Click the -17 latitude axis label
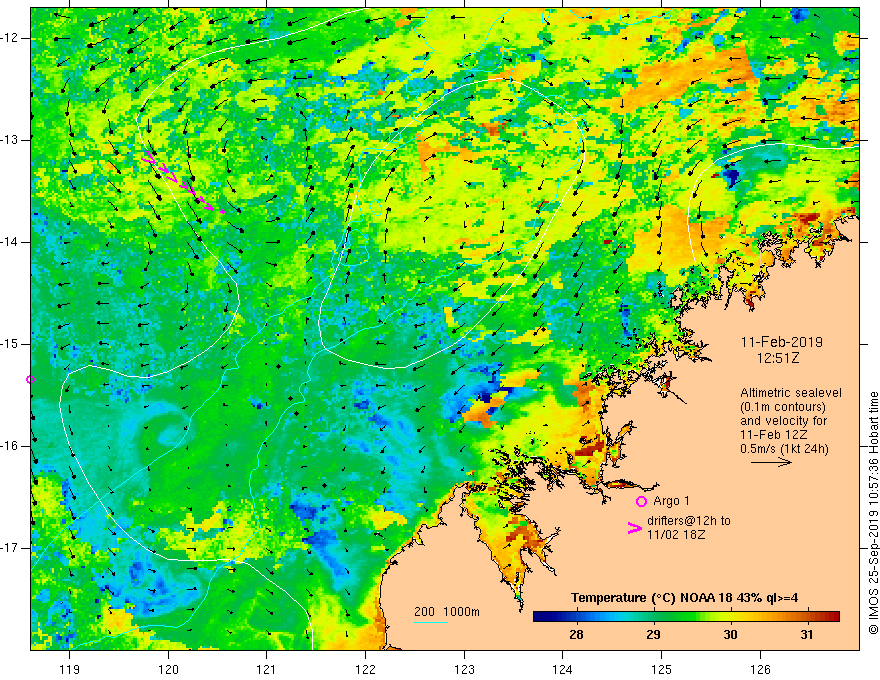Viewport: 880px width, 680px height. click(x=10, y=548)
